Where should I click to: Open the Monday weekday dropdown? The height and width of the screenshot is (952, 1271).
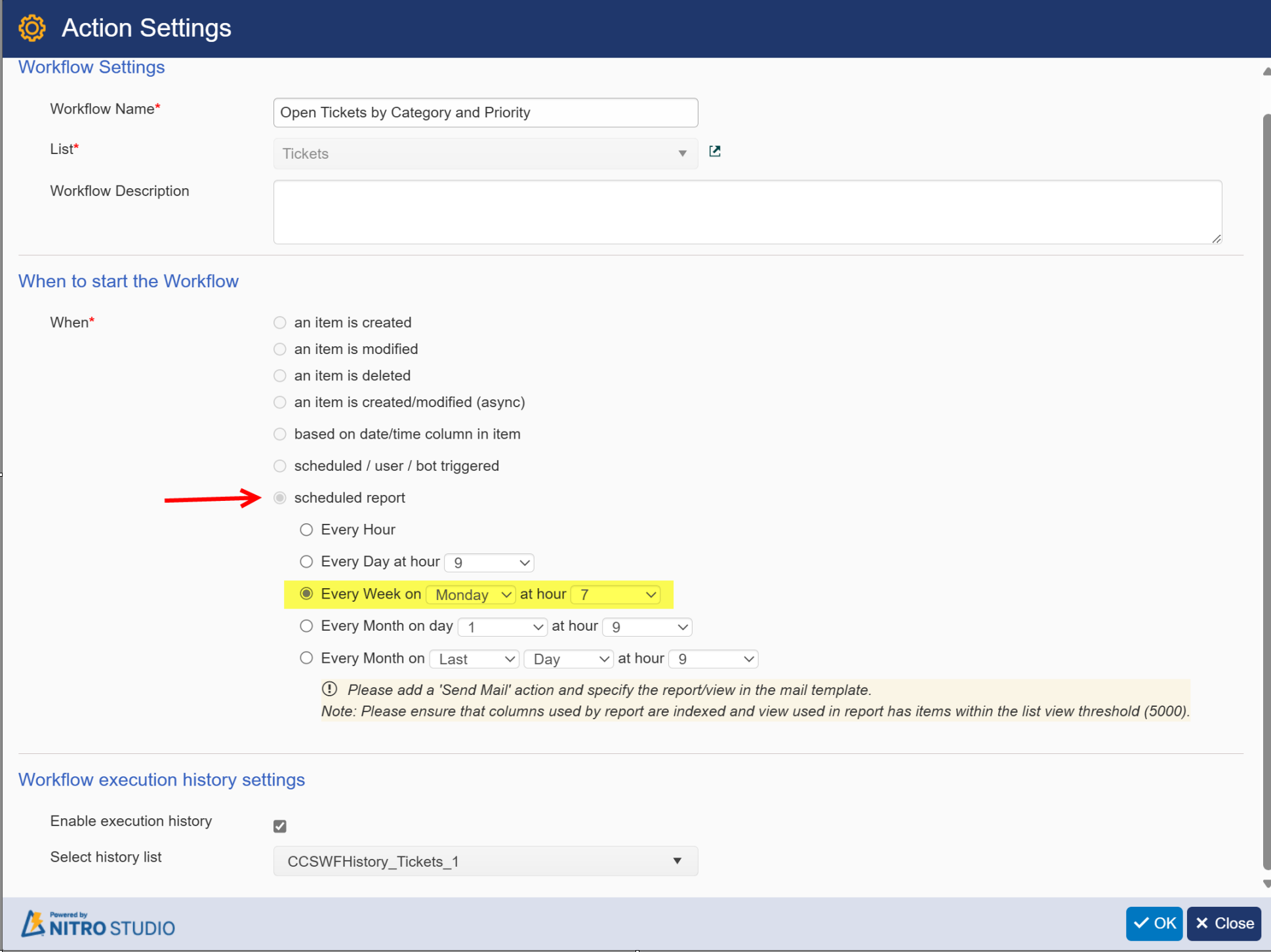tap(471, 595)
